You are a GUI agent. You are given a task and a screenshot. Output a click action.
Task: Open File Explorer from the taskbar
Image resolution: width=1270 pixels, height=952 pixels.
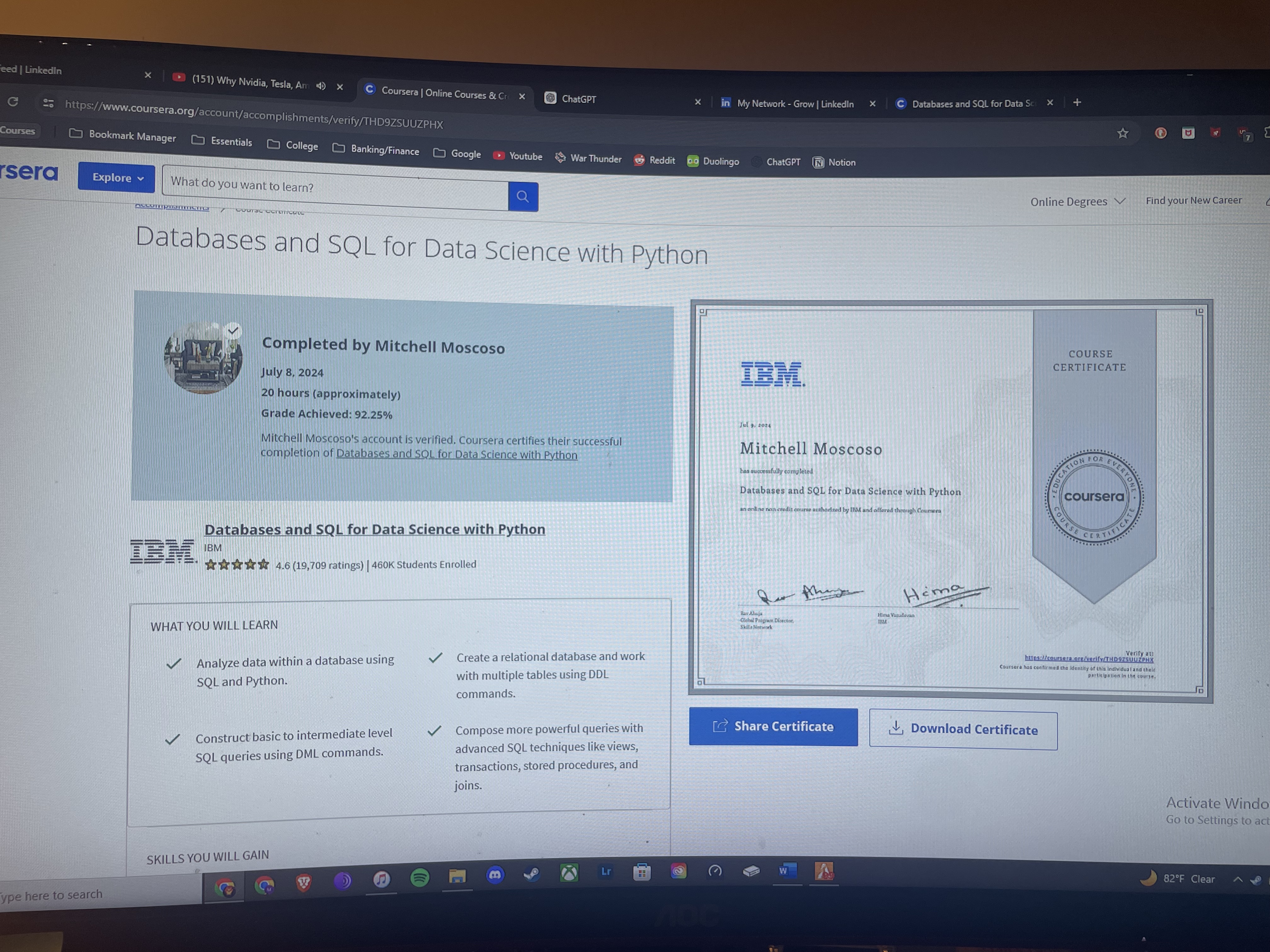pyautogui.click(x=457, y=876)
